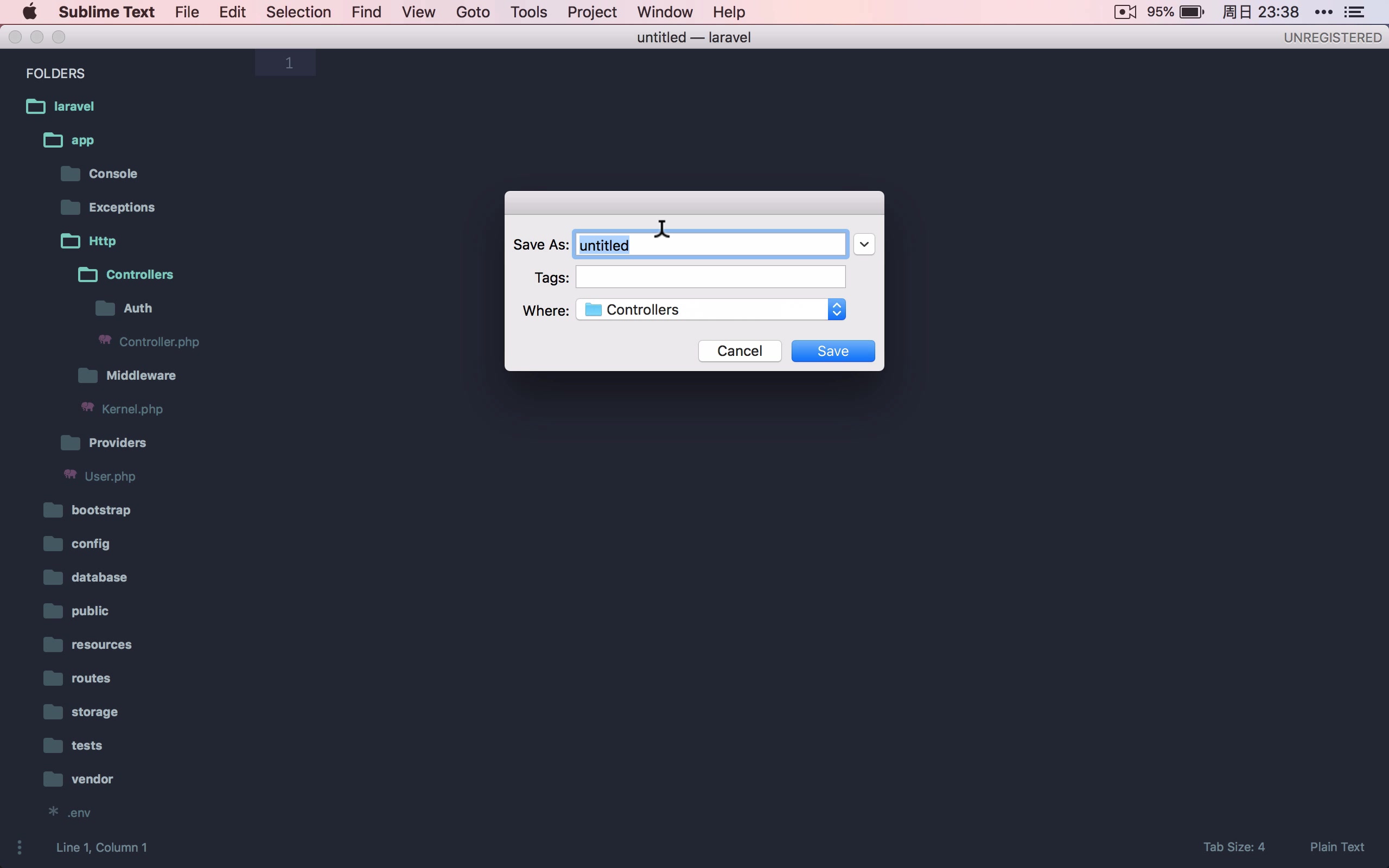Image resolution: width=1389 pixels, height=868 pixels.
Task: Open the File menu
Action: (186, 12)
